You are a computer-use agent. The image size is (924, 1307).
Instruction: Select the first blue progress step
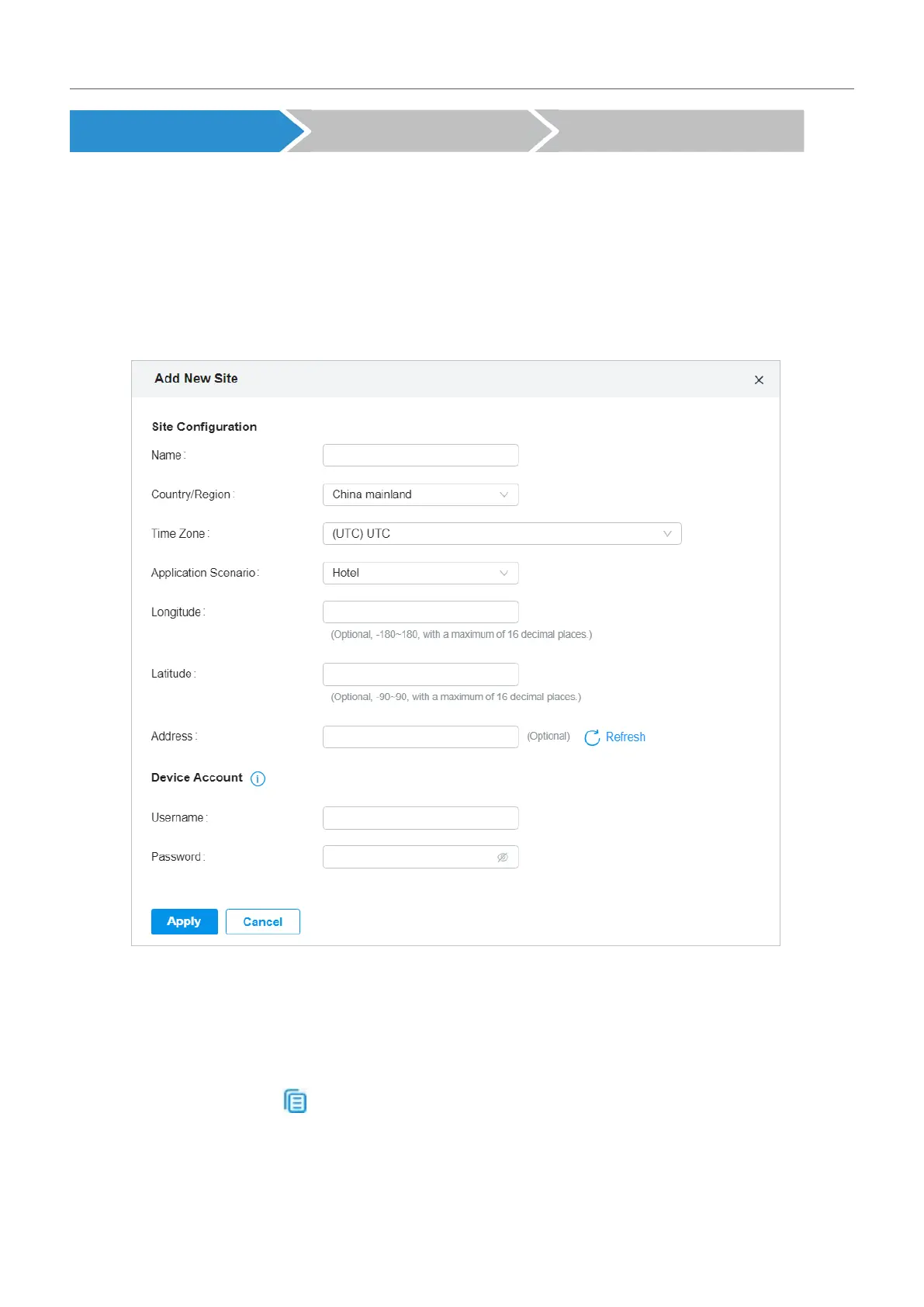click(178, 131)
